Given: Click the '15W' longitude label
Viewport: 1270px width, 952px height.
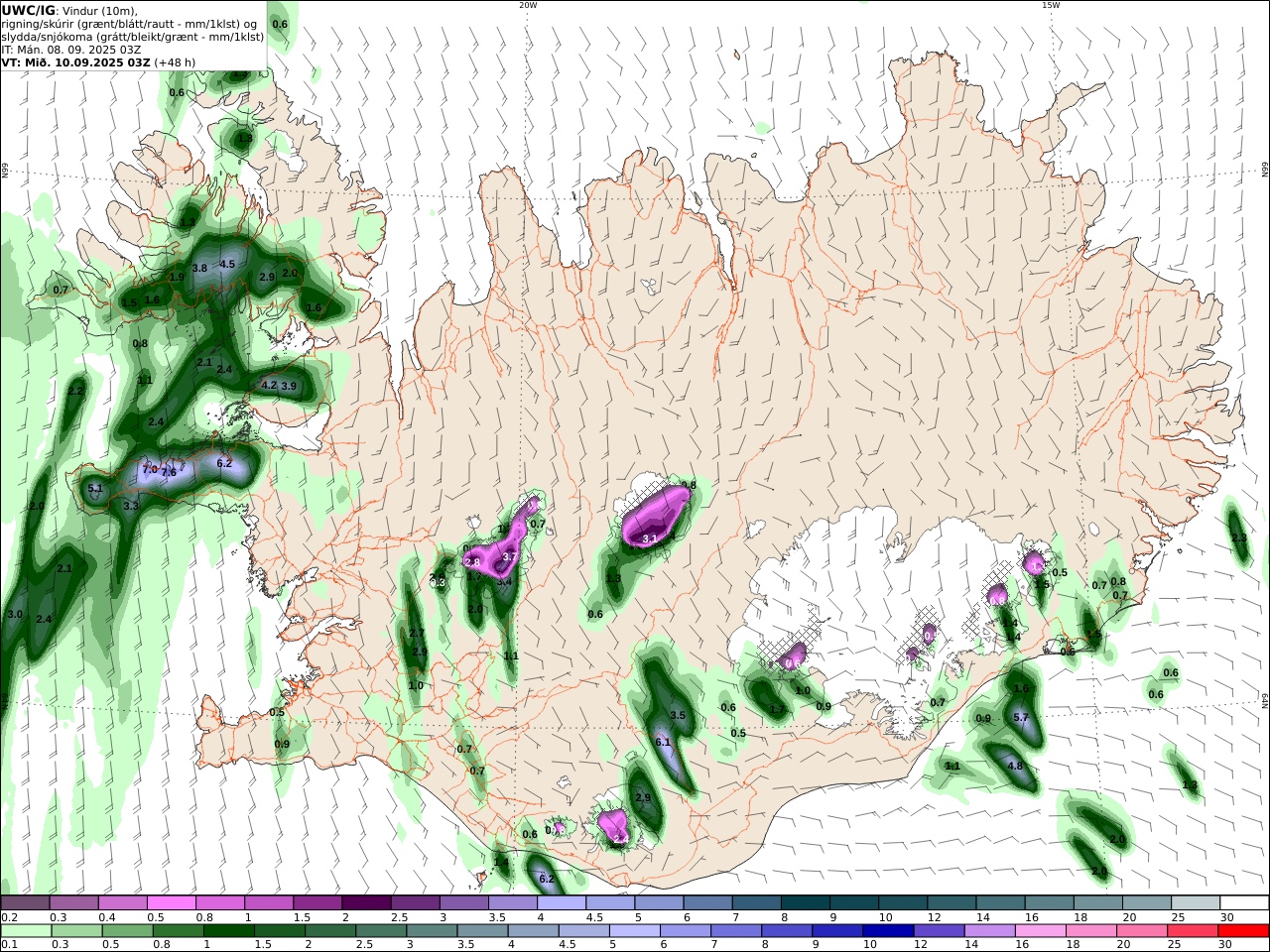Looking at the screenshot, I should pos(1051,5).
